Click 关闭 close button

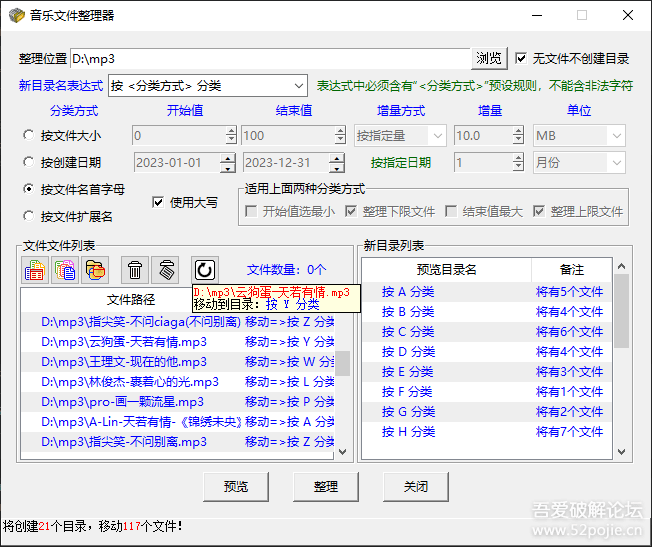[x=415, y=486]
